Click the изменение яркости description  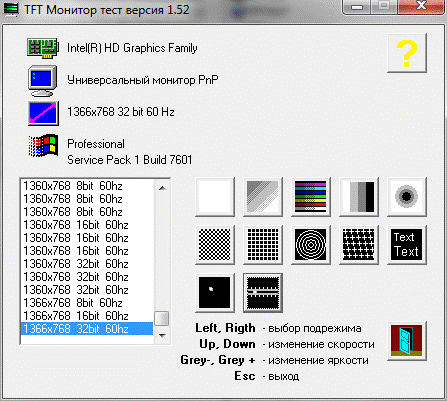tap(318, 360)
